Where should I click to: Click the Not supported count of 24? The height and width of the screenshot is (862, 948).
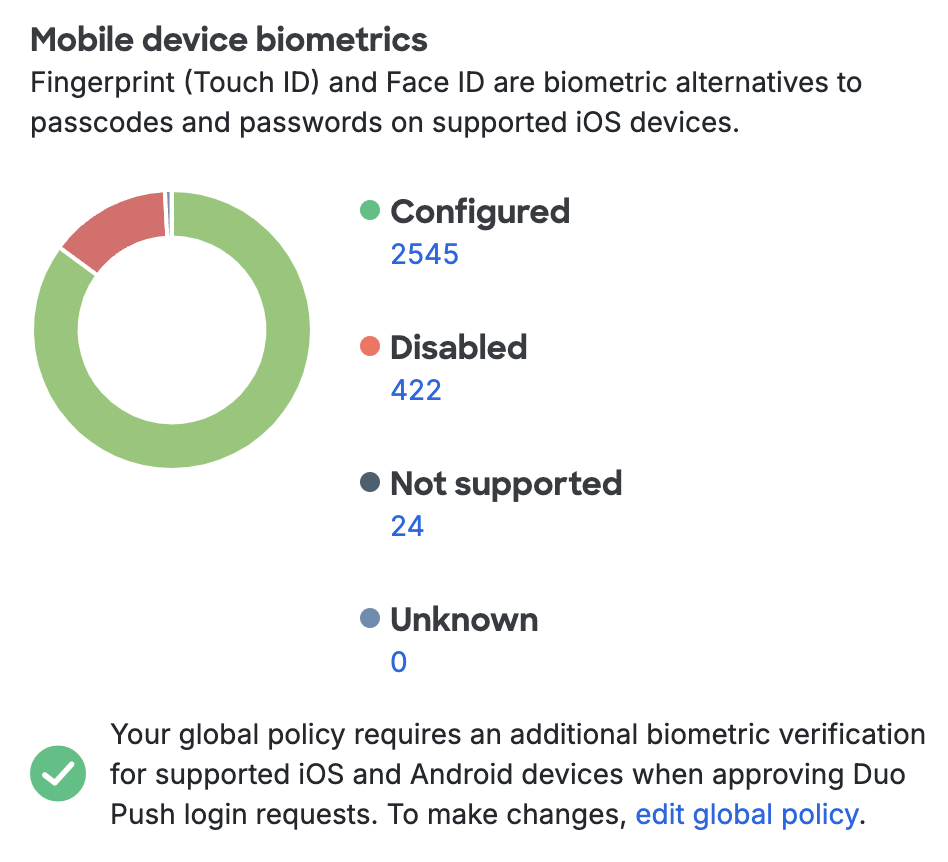tap(407, 525)
